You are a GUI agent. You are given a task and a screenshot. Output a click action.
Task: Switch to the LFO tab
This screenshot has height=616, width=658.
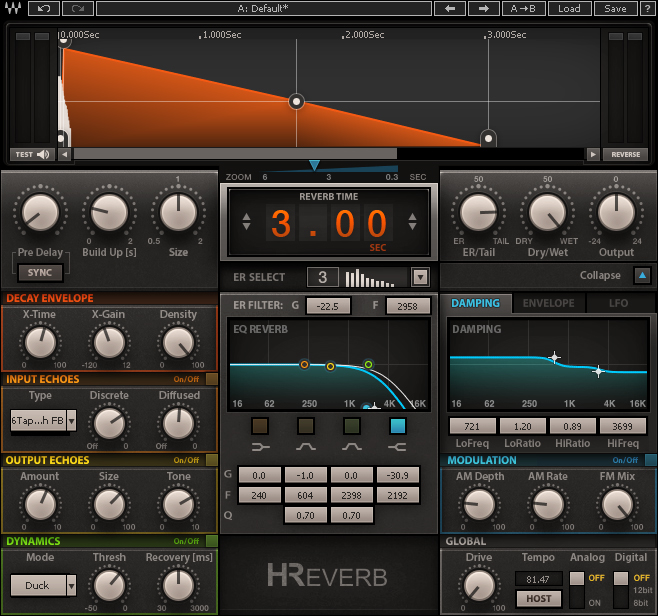coord(619,303)
